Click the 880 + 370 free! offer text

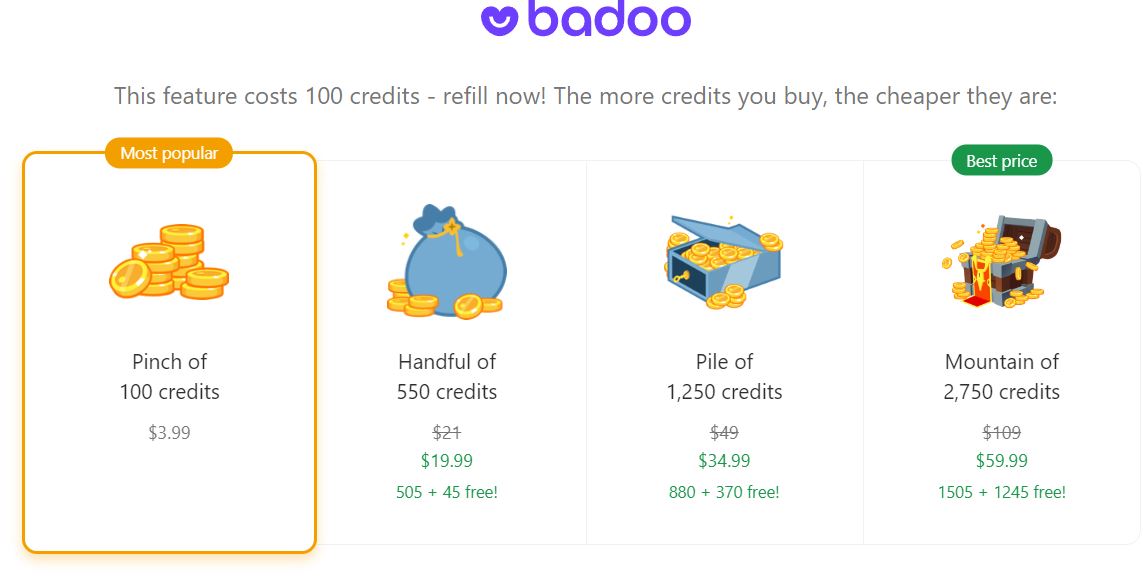click(x=724, y=492)
